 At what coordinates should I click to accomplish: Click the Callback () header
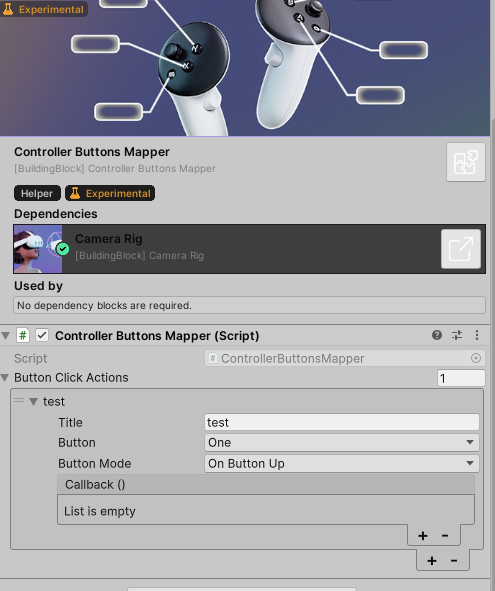[266, 485]
